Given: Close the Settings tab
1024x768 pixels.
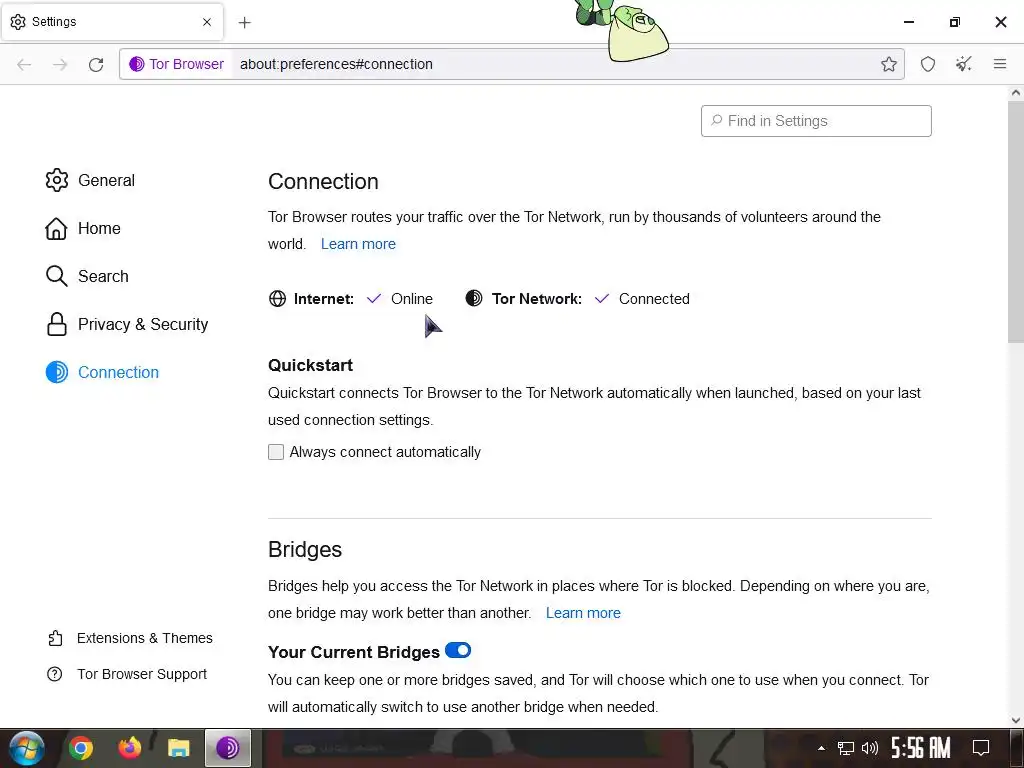Looking at the screenshot, I should click(x=207, y=22).
